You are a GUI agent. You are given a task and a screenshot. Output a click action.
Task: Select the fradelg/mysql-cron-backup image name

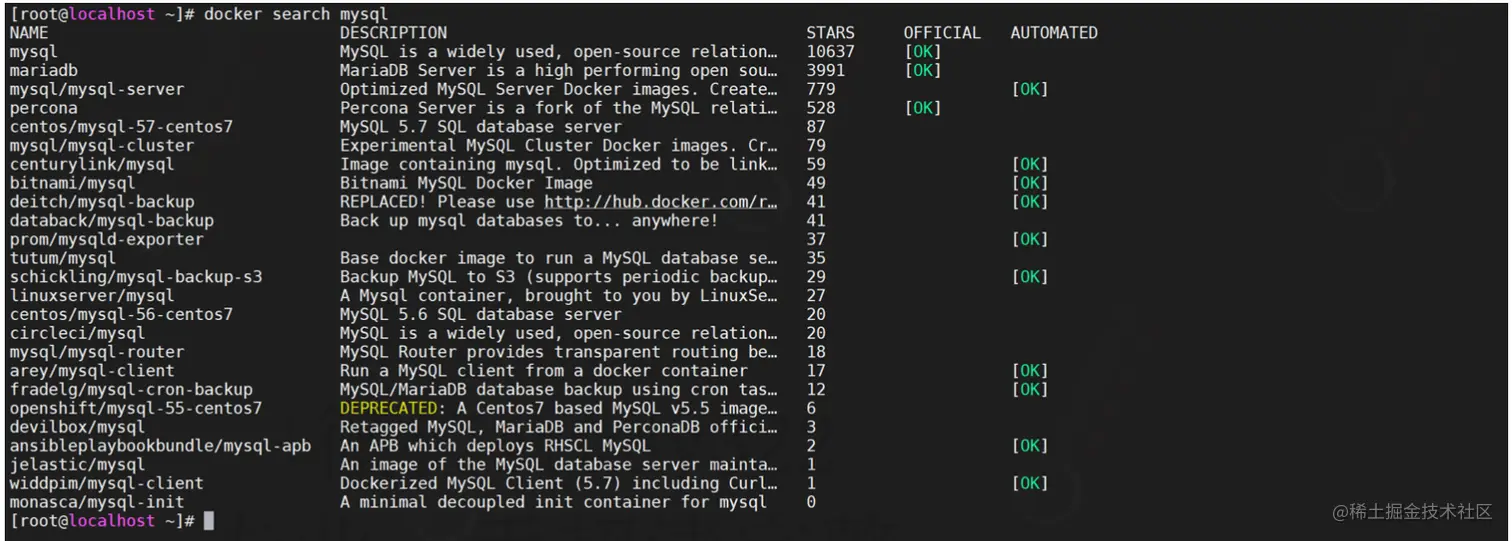click(x=131, y=389)
